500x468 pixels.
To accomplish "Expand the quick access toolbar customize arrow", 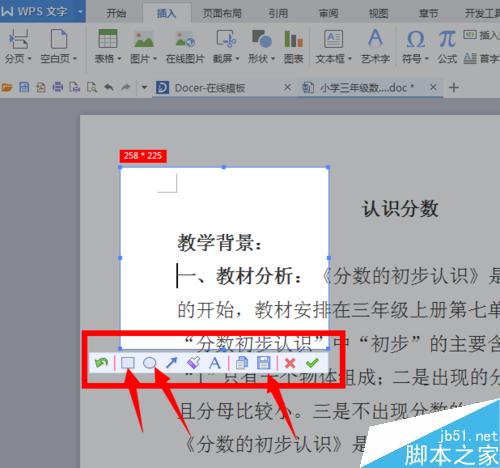I will (x=144, y=87).
